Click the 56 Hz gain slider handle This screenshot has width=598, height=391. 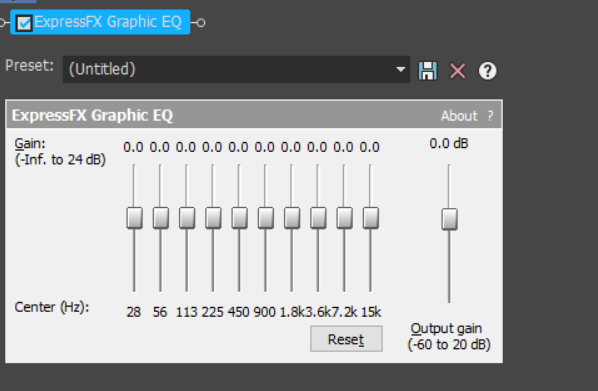161,218
